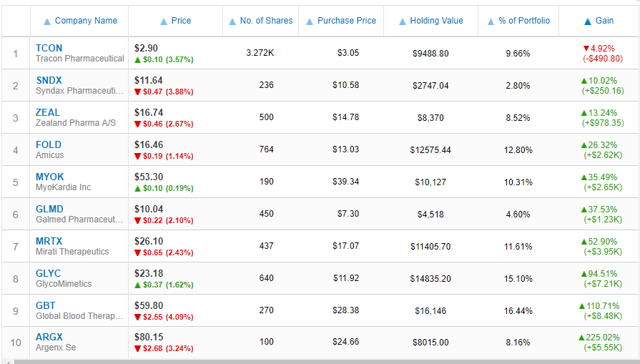Image resolution: width=640 pixels, height=364 pixels.
Task: Click the $11.64 price for SNDX
Action: point(149,80)
